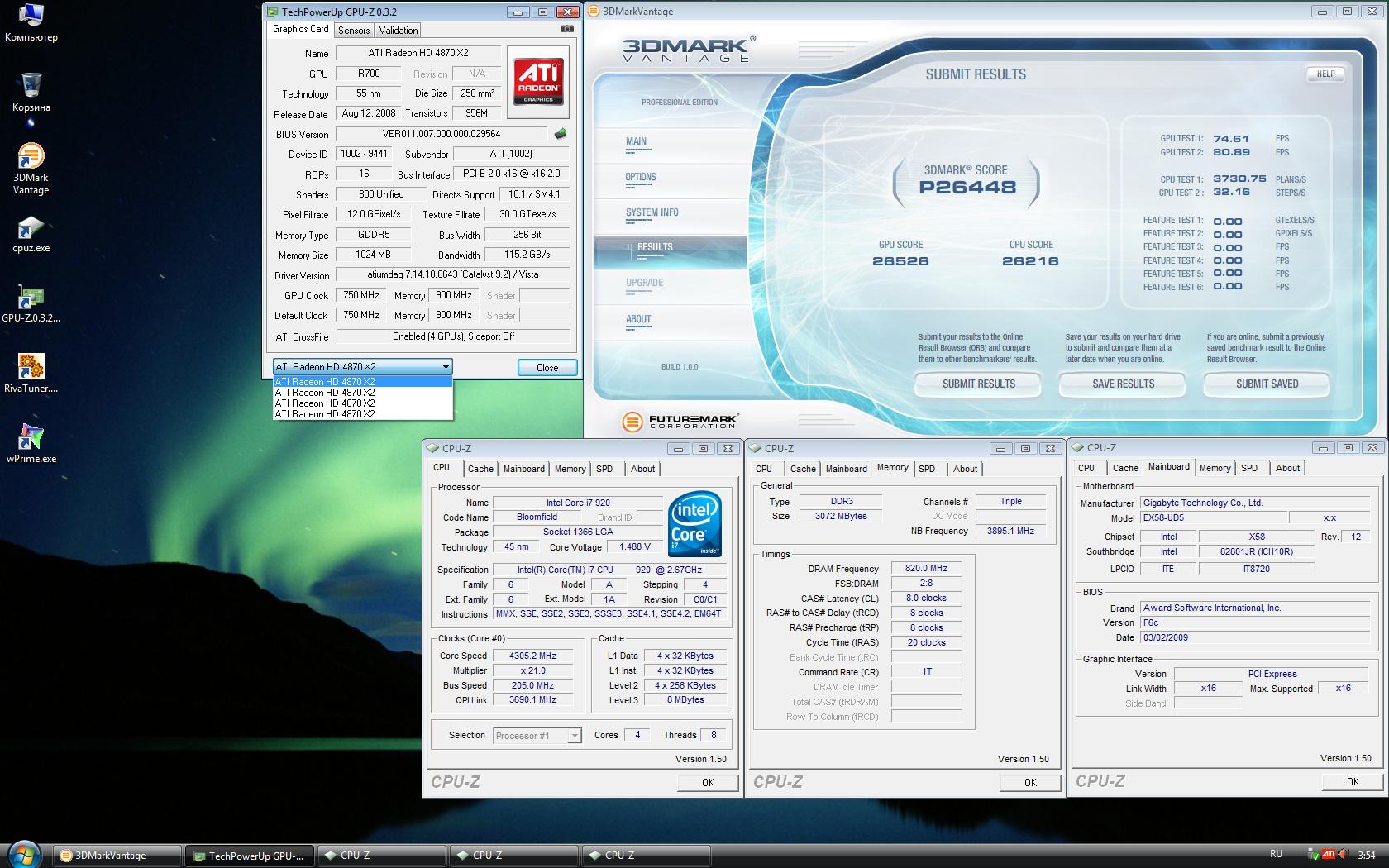The width and height of the screenshot is (1389, 868).
Task: Click OK in the CPU tab CPU-Z window
Action: (x=708, y=783)
